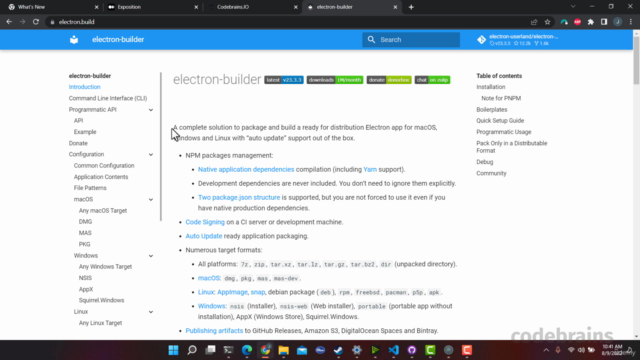Open taskbar search icon
The image size is (640, 360).
pyautogui.click(x=192, y=350)
